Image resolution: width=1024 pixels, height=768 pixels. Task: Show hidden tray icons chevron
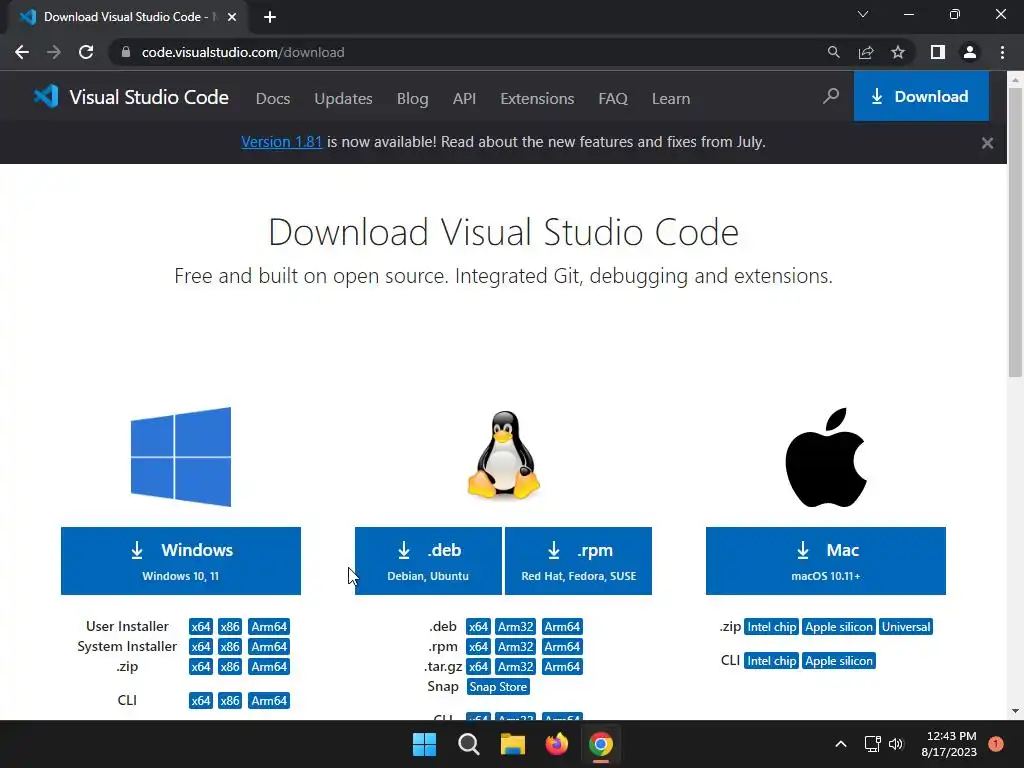pyautogui.click(x=841, y=744)
